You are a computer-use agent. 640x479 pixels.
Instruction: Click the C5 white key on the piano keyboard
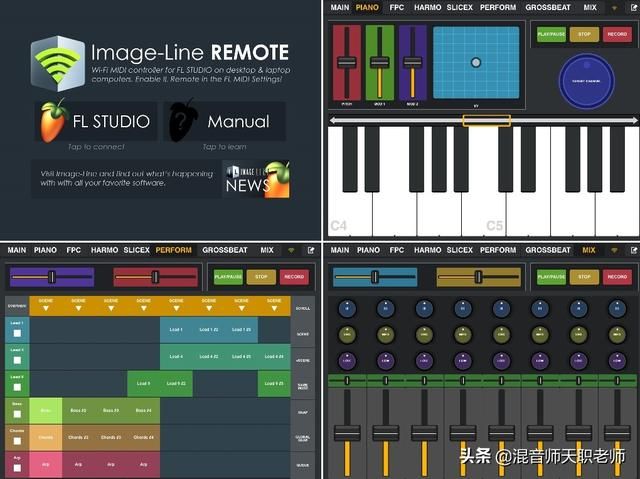pos(484,182)
